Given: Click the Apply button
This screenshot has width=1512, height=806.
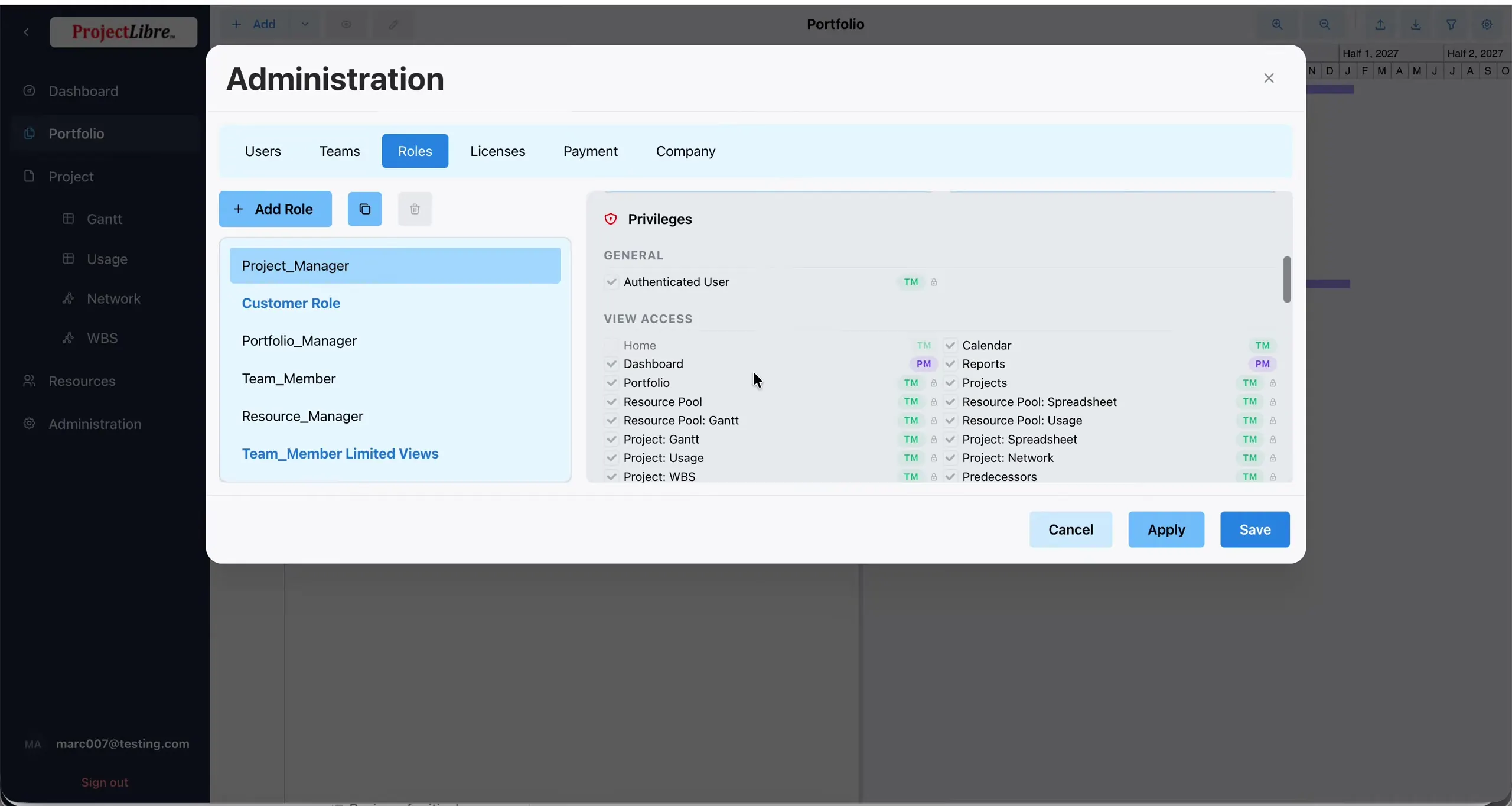Looking at the screenshot, I should pos(1166,529).
